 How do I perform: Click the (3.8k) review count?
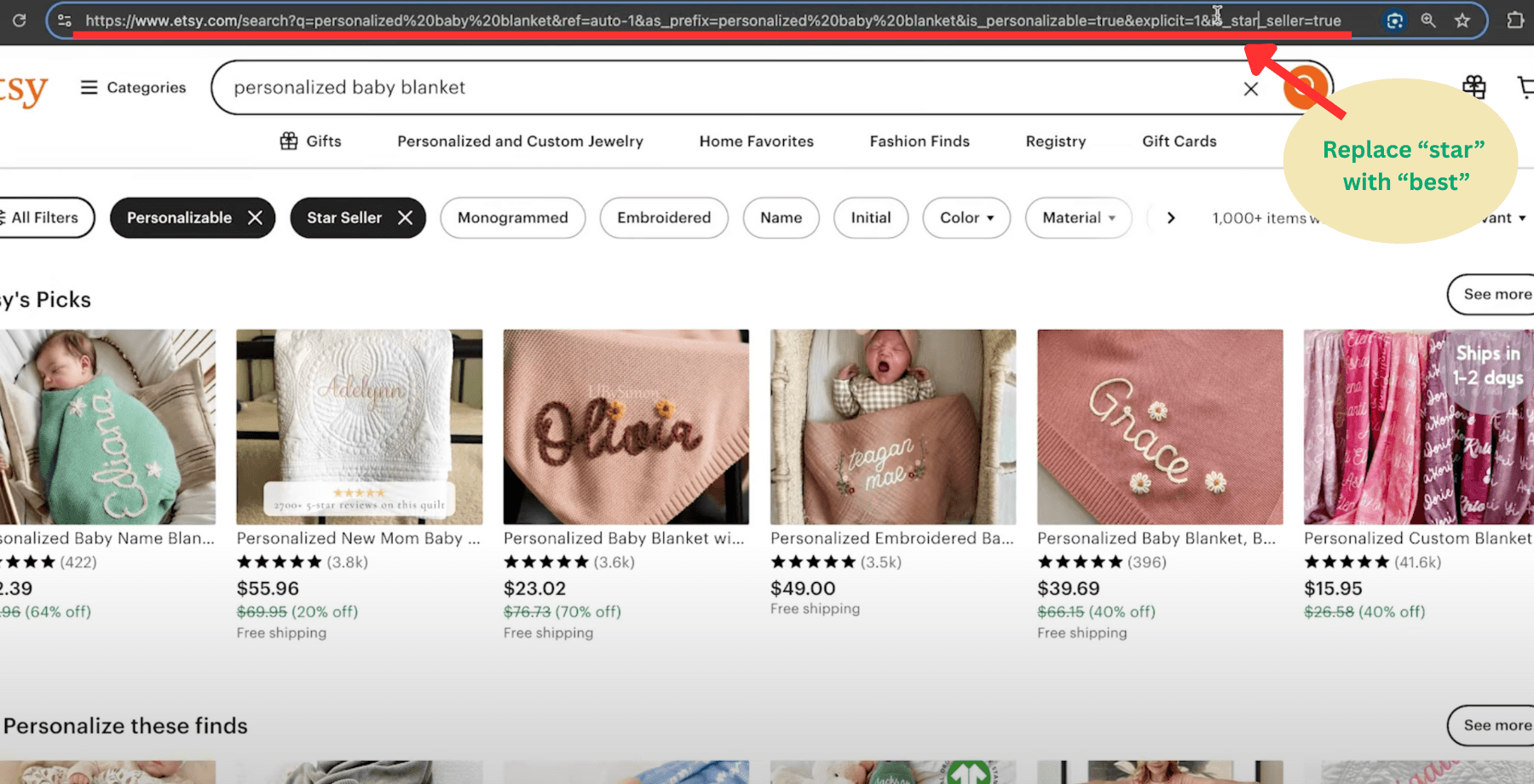pos(348,562)
